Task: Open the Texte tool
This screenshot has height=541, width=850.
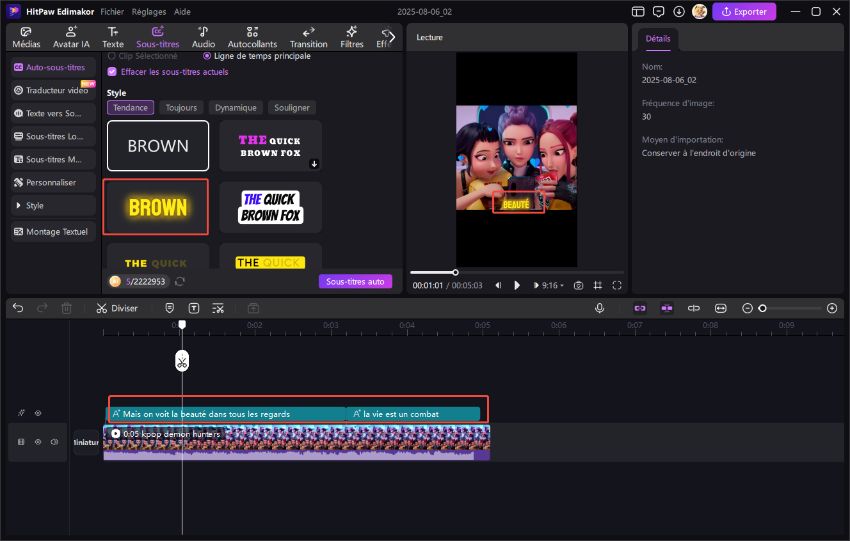Action: tap(113, 37)
